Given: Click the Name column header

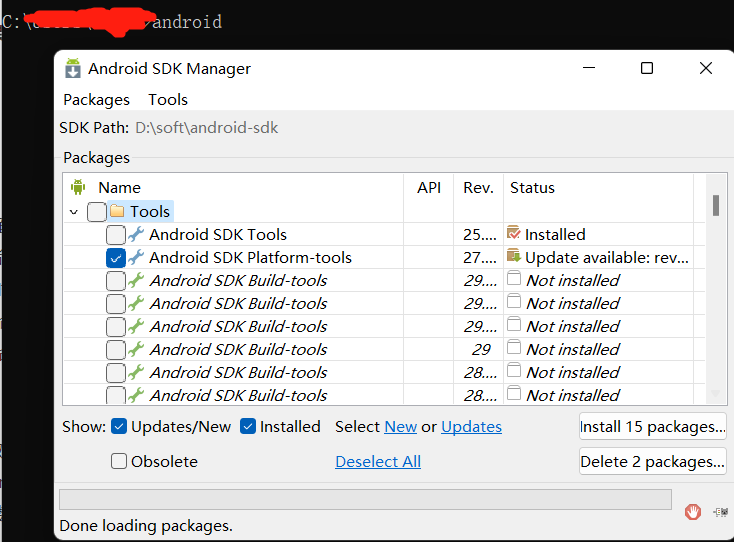Looking at the screenshot, I should 119,187.
